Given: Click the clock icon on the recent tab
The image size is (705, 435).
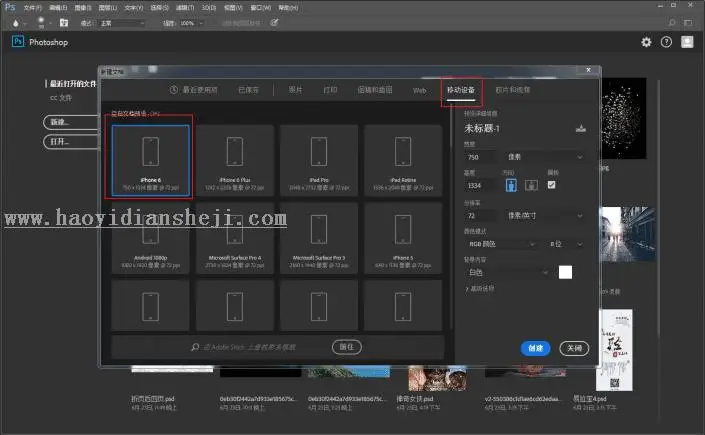Looking at the screenshot, I should click(174, 90).
